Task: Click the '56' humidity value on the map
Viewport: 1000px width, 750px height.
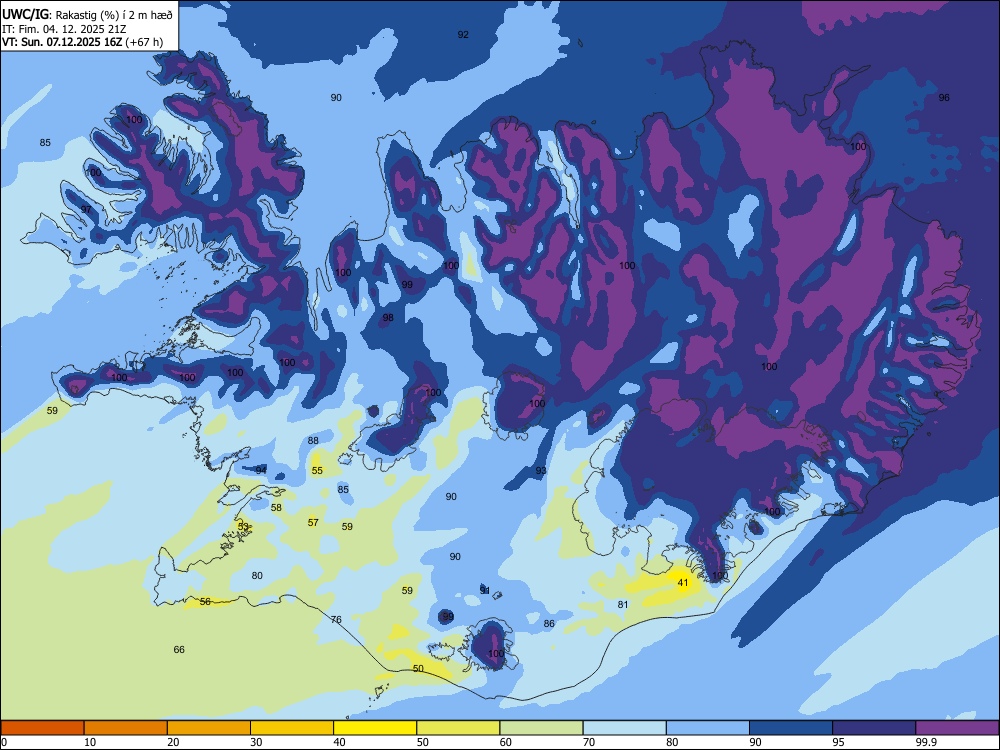Action: [205, 601]
